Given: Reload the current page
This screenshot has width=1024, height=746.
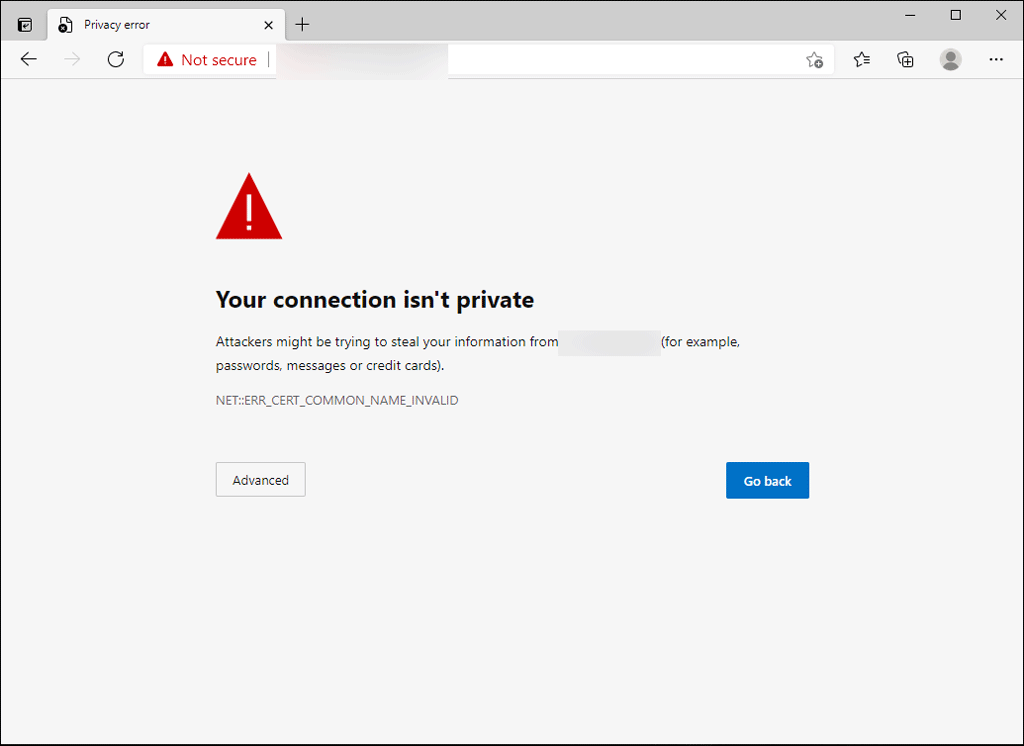Looking at the screenshot, I should pos(115,59).
